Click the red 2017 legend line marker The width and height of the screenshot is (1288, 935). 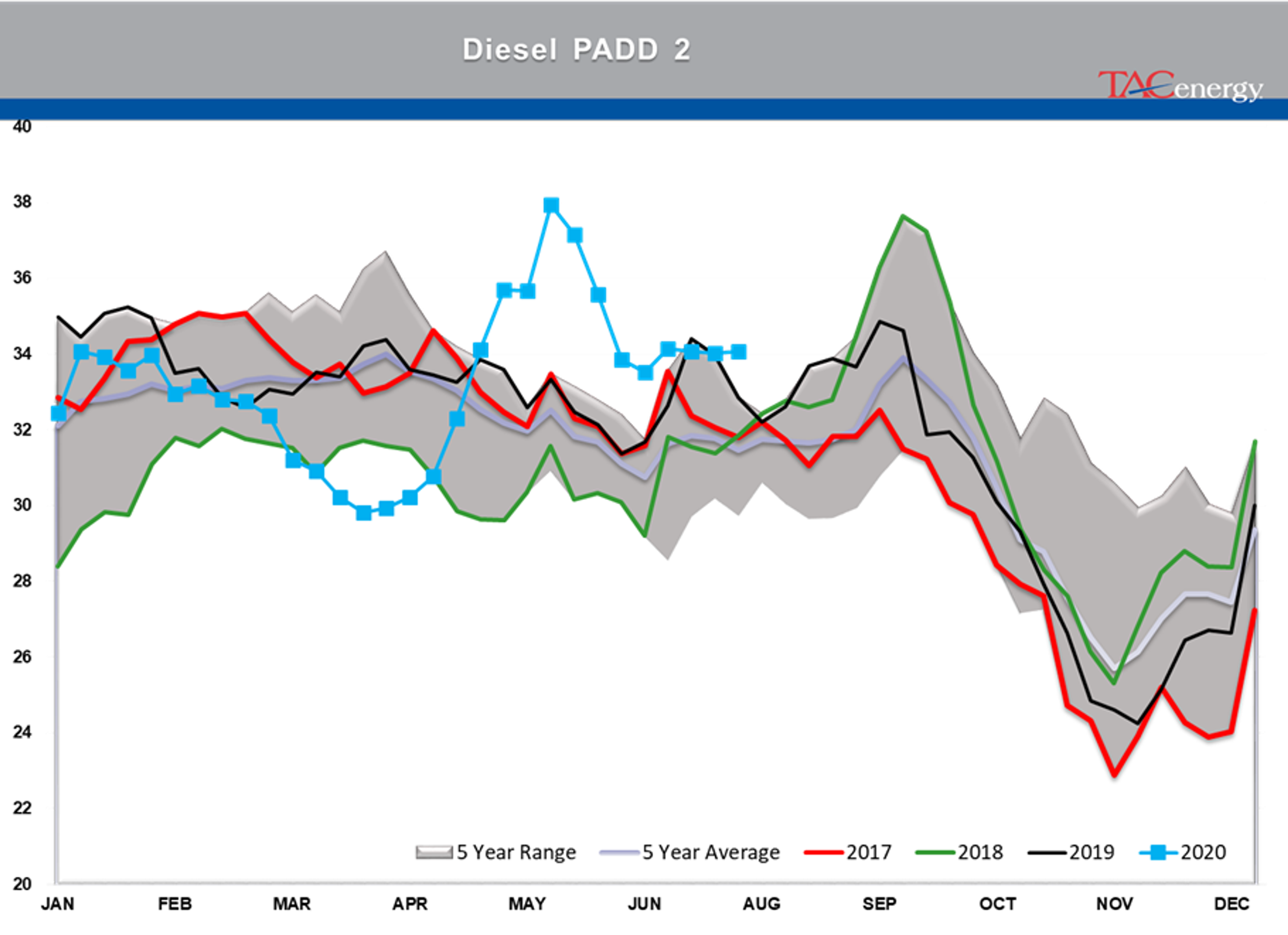(x=824, y=853)
